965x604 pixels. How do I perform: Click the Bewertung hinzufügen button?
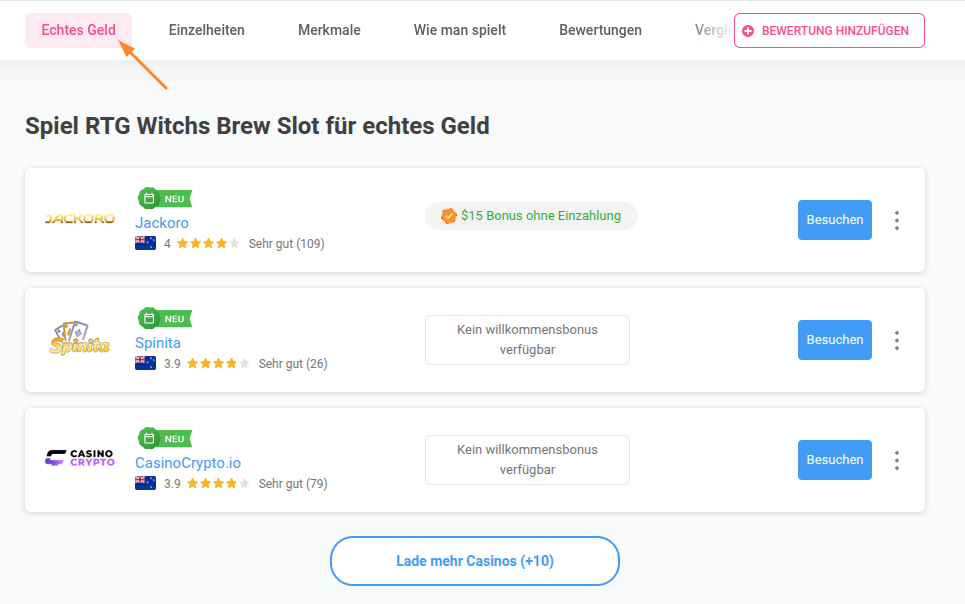pyautogui.click(x=829, y=30)
